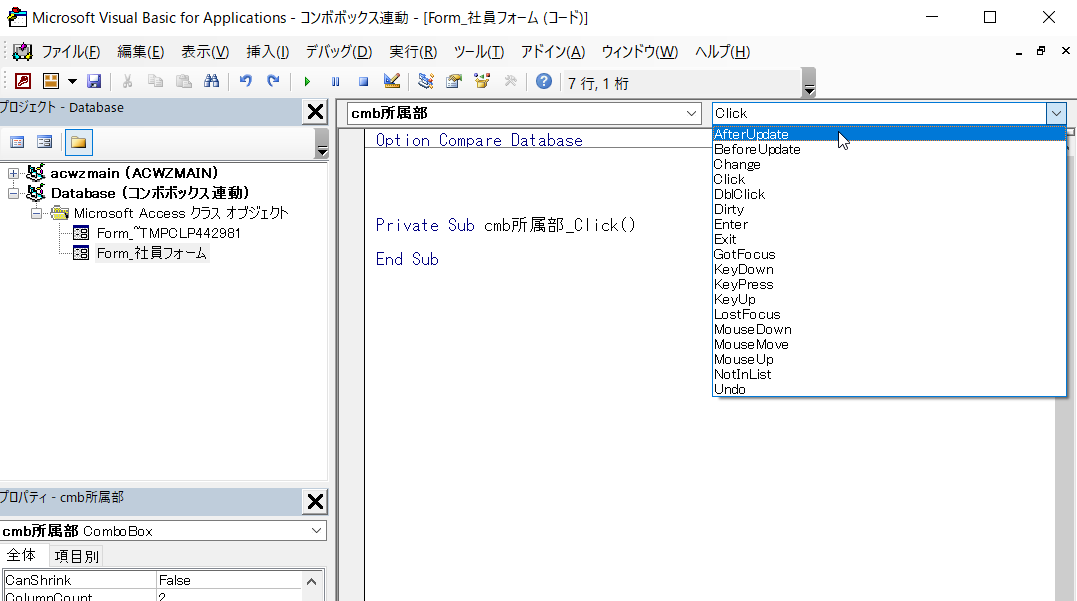Click the Redo arrow icon

[273, 82]
